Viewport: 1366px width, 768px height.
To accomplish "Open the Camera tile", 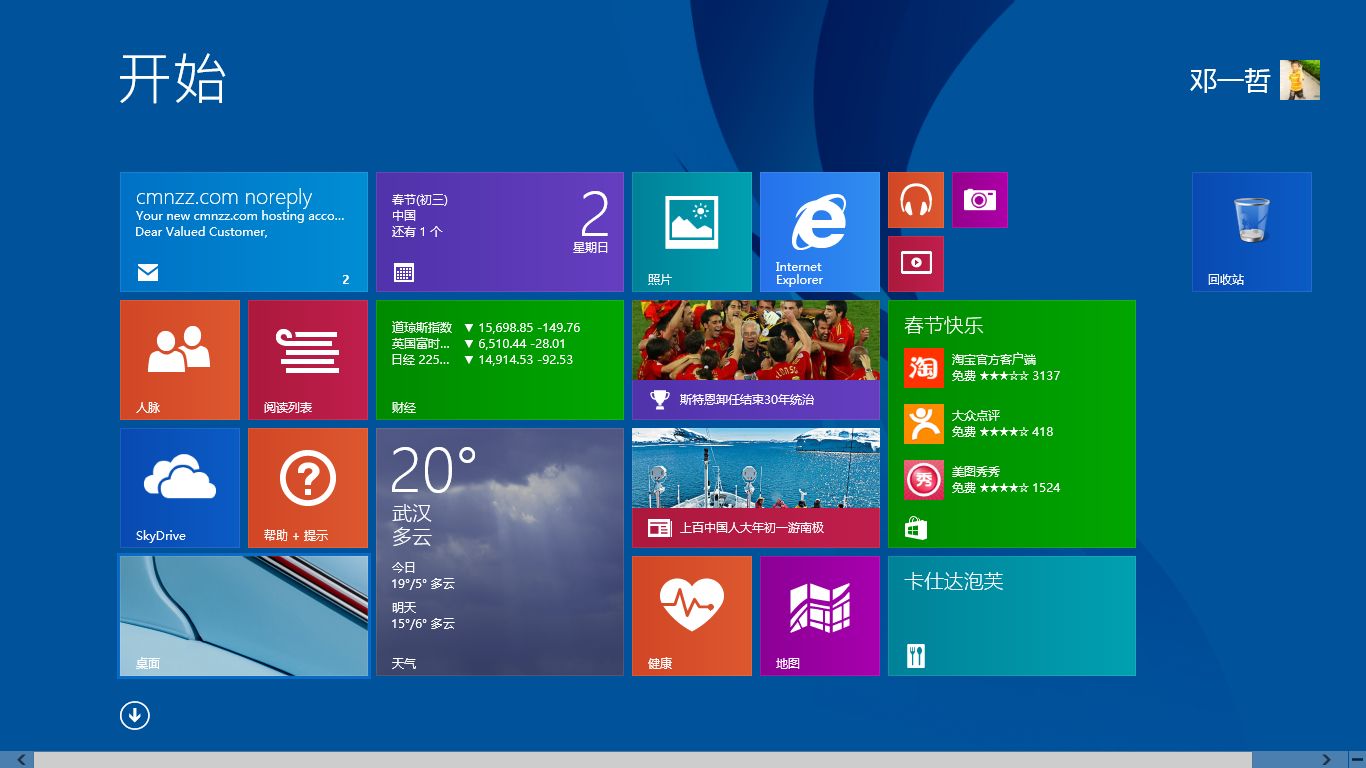I will (x=980, y=200).
